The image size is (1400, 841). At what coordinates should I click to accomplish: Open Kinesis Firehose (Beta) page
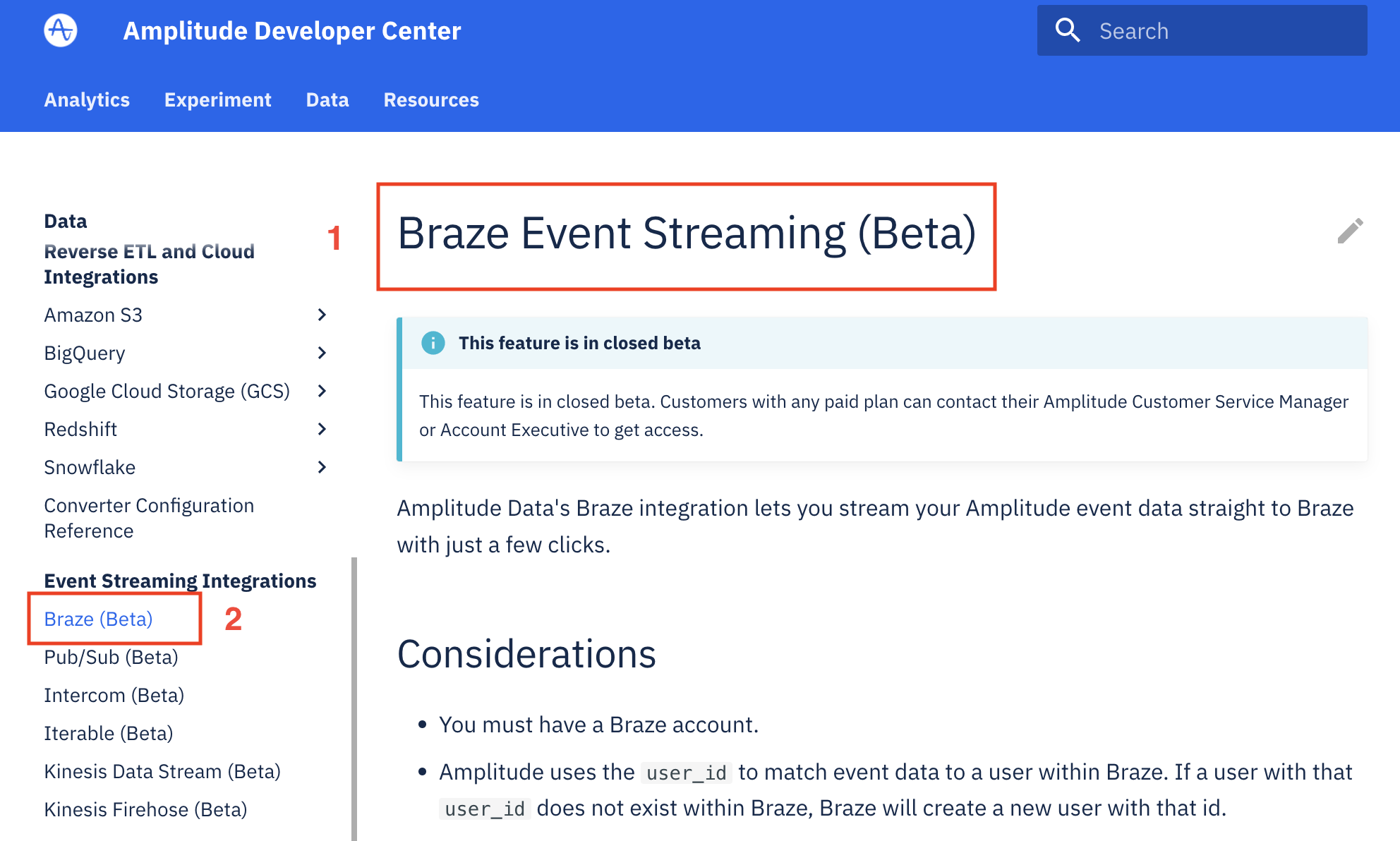click(145, 809)
